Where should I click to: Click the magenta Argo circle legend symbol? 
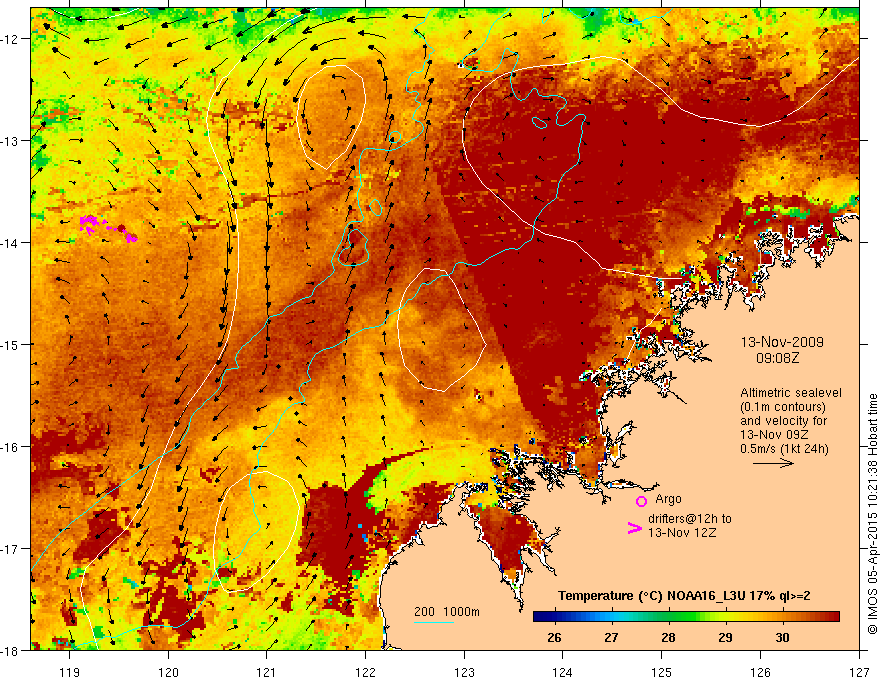[x=641, y=501]
